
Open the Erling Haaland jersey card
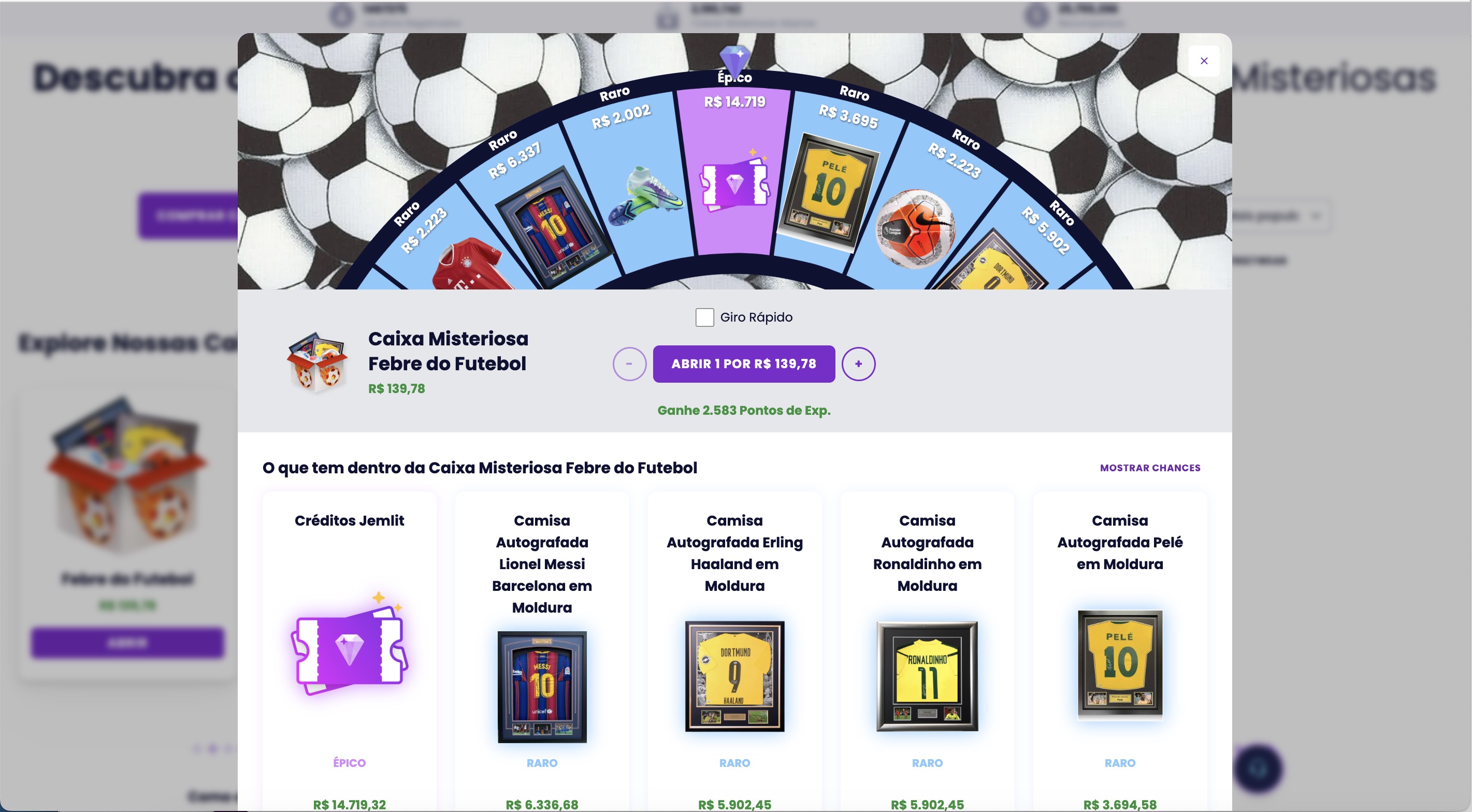pos(734,651)
